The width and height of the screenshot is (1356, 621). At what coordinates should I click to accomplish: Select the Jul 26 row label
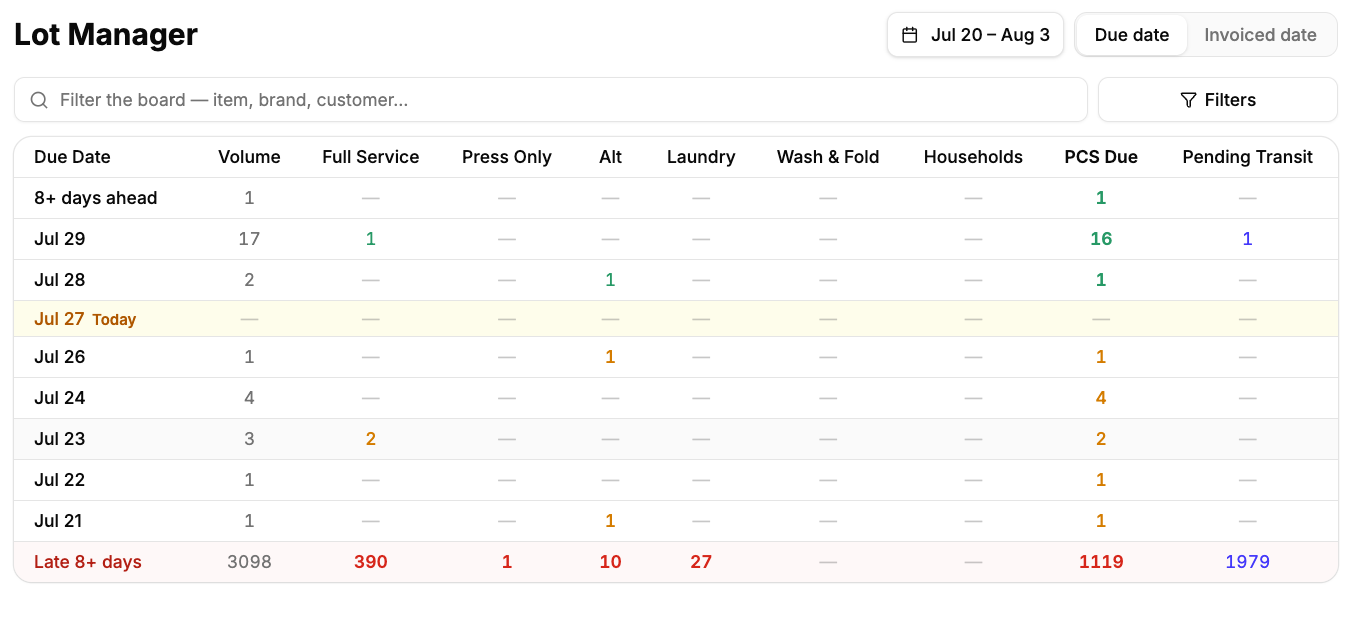click(60, 357)
